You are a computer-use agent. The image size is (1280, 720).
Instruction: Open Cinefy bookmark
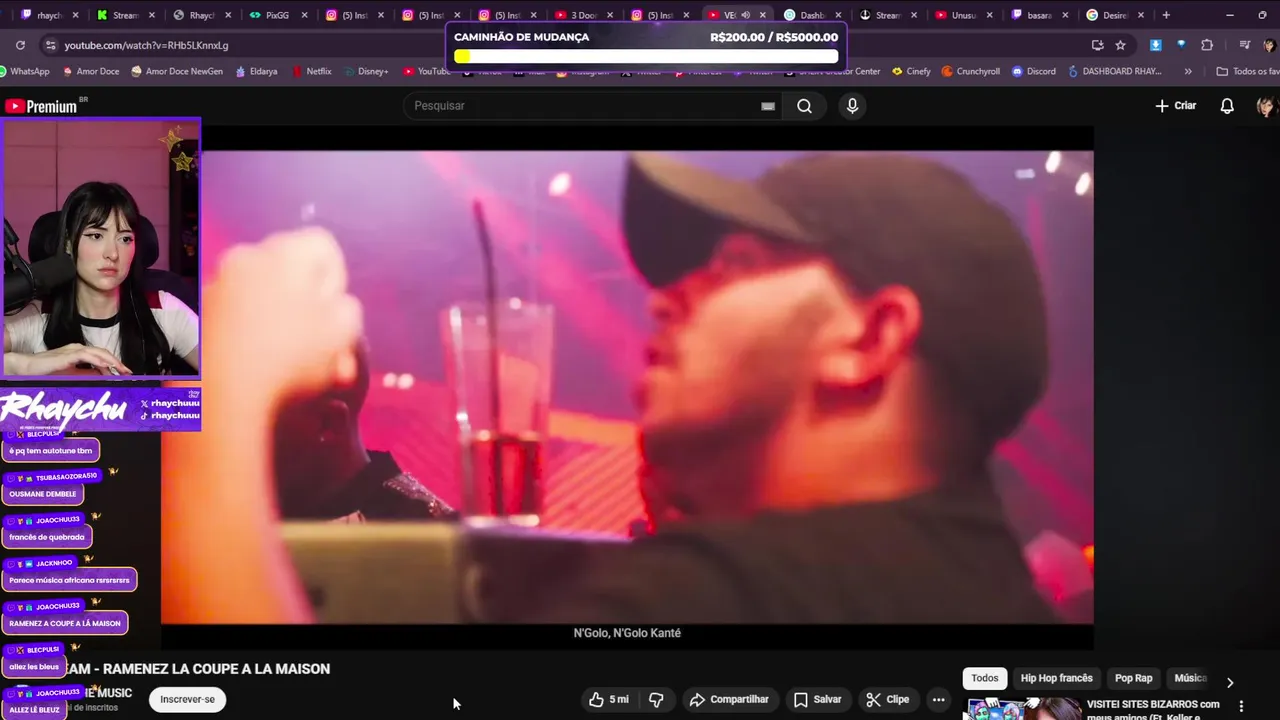(911, 72)
